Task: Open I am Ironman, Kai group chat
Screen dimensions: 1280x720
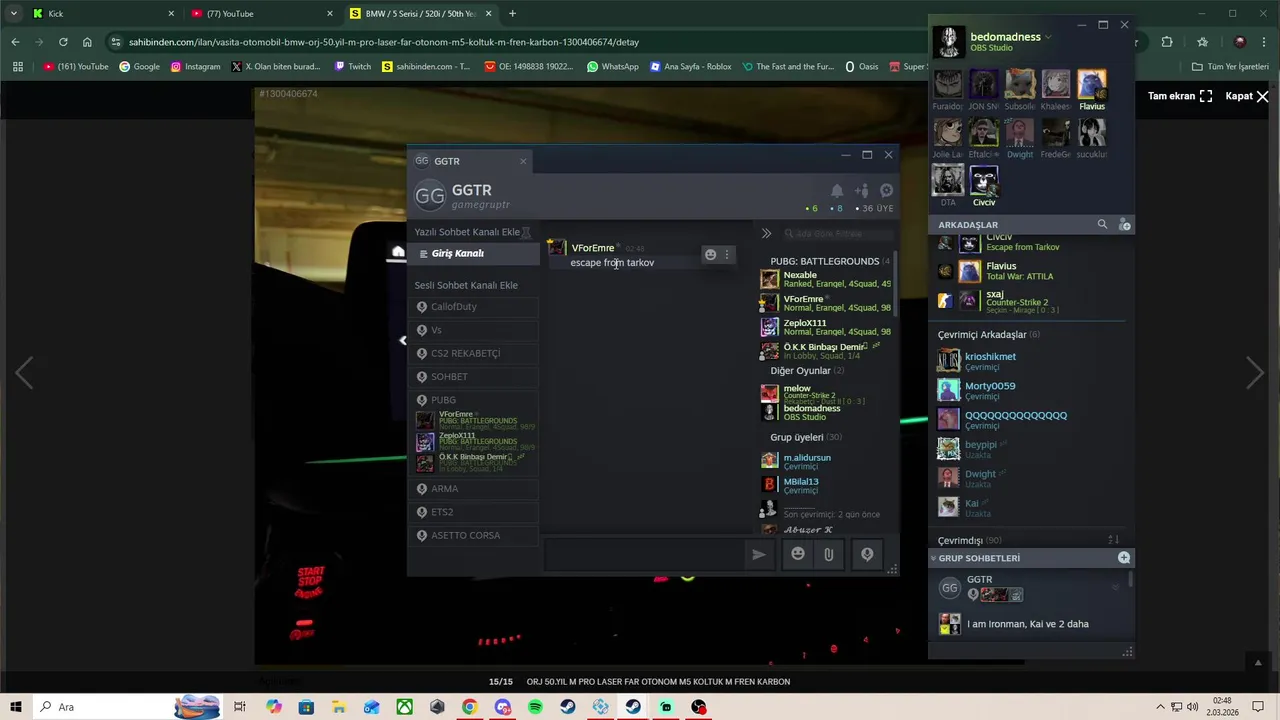Action: pyautogui.click(x=1028, y=624)
